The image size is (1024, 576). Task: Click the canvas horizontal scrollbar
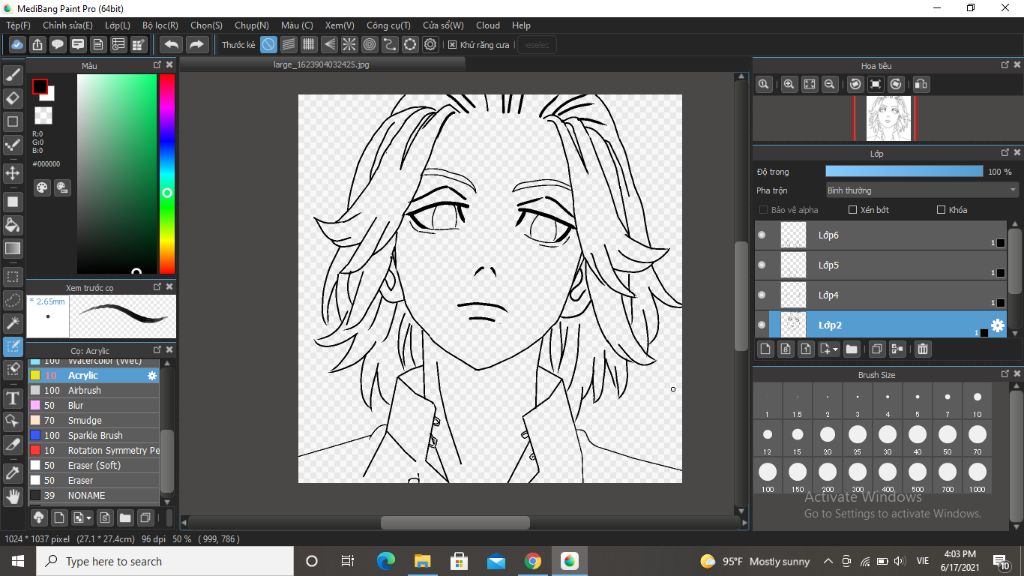(x=455, y=522)
